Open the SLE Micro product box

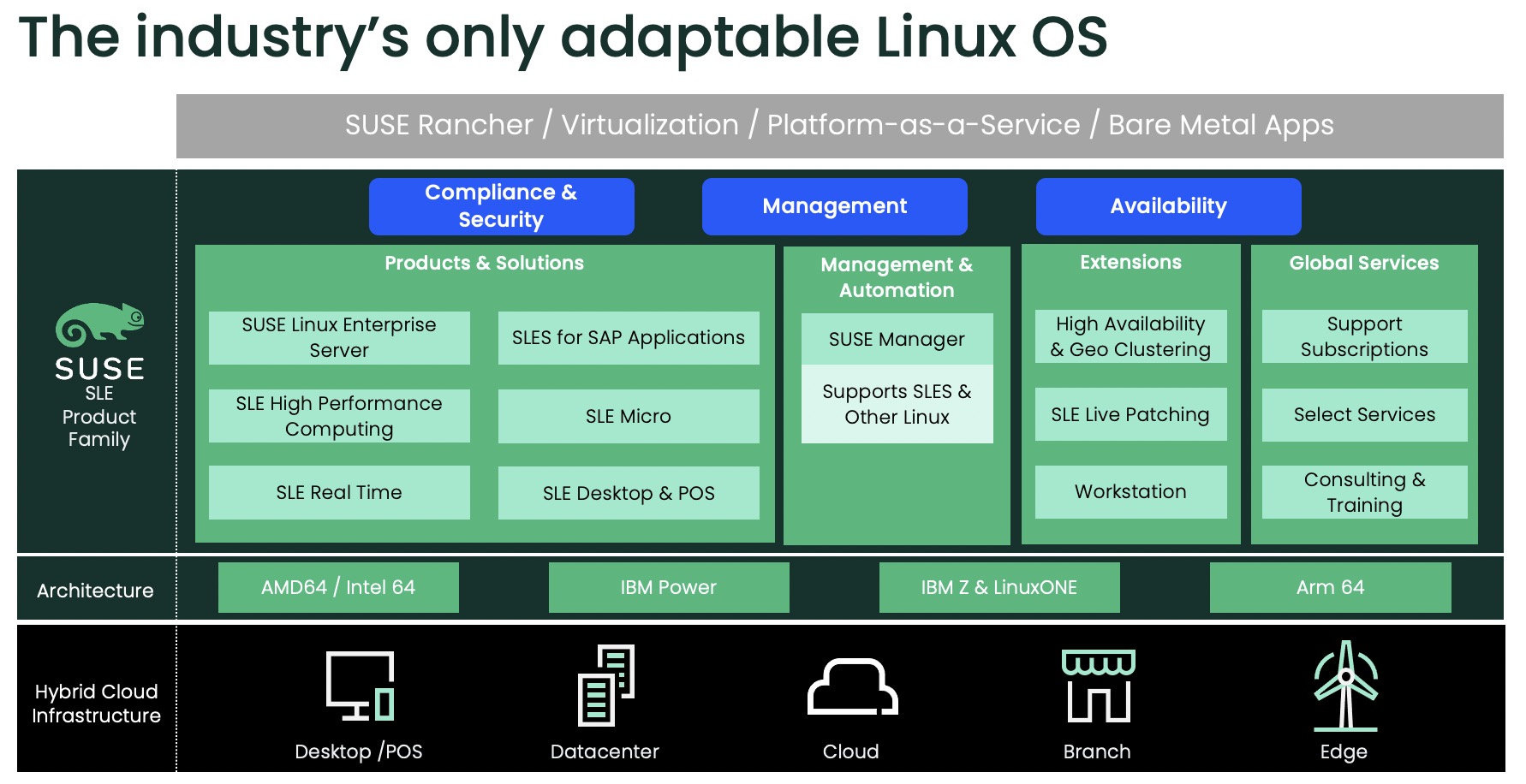629,417
